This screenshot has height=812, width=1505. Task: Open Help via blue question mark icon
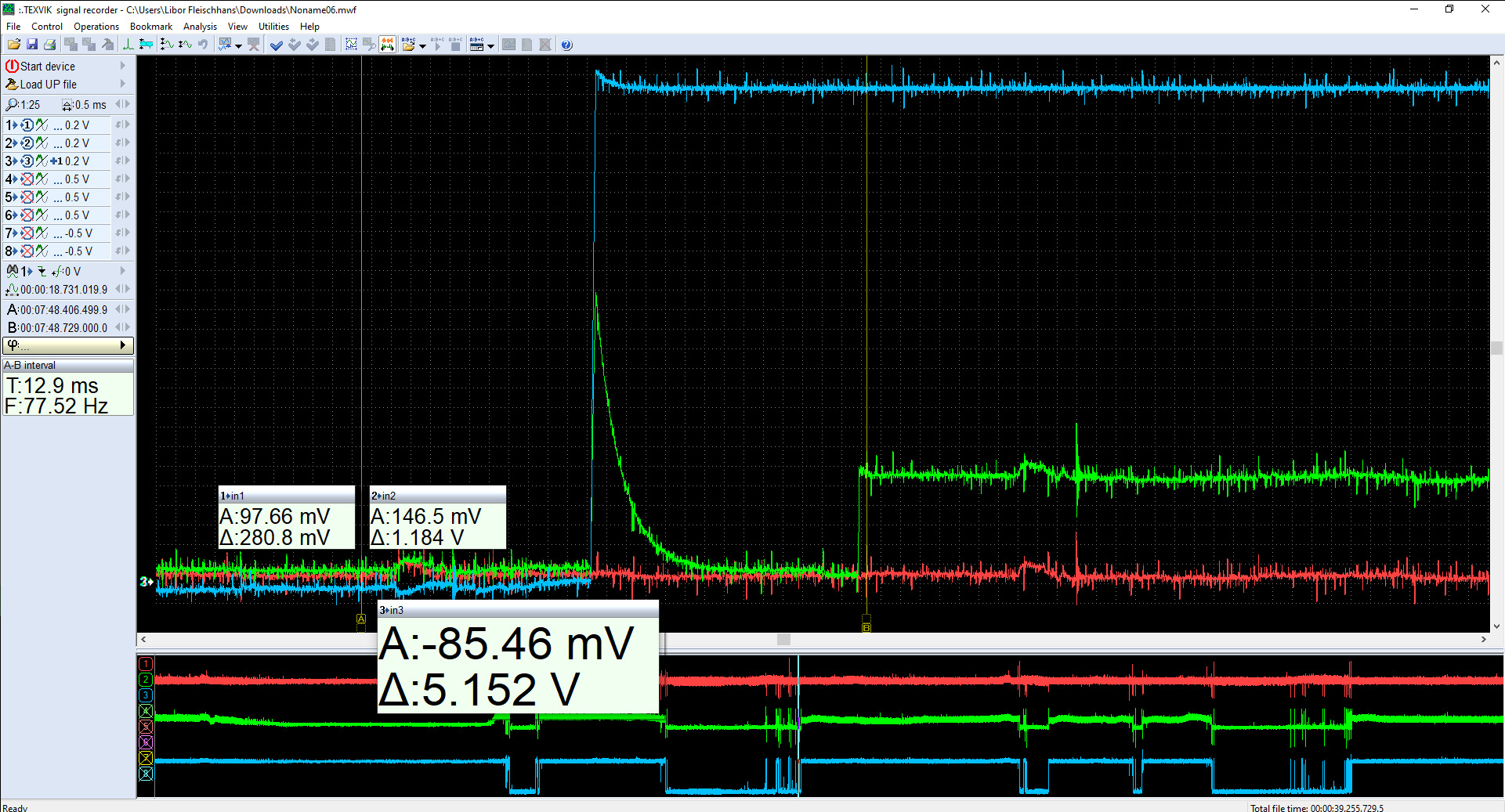[566, 45]
